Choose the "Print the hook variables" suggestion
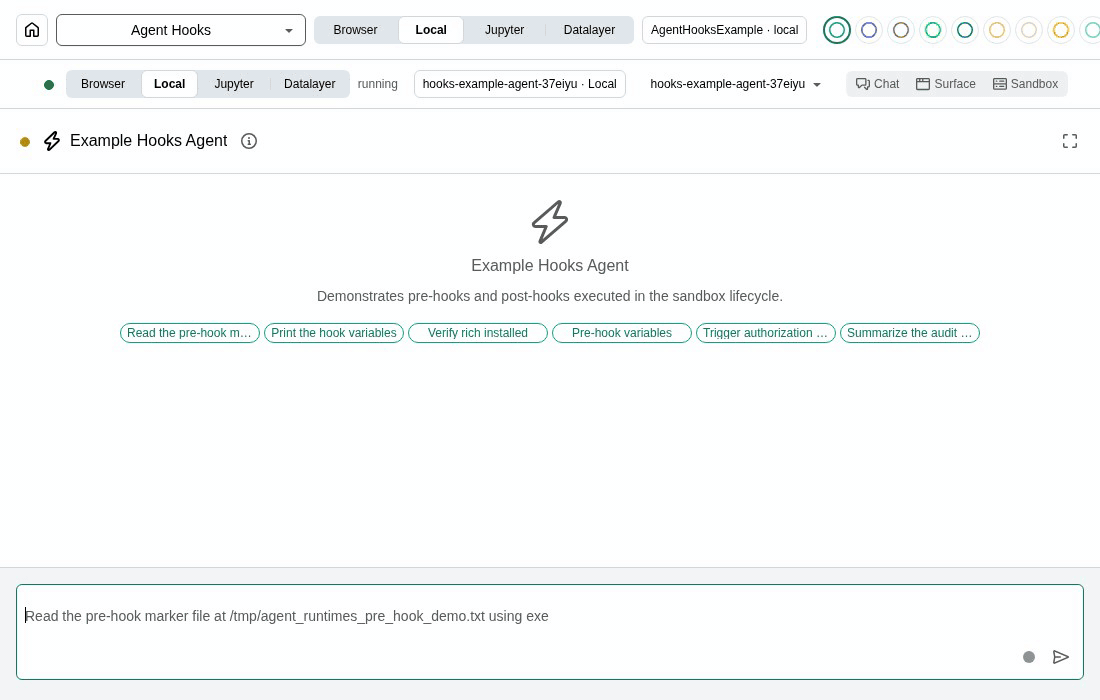The image size is (1100, 700). pos(334,333)
